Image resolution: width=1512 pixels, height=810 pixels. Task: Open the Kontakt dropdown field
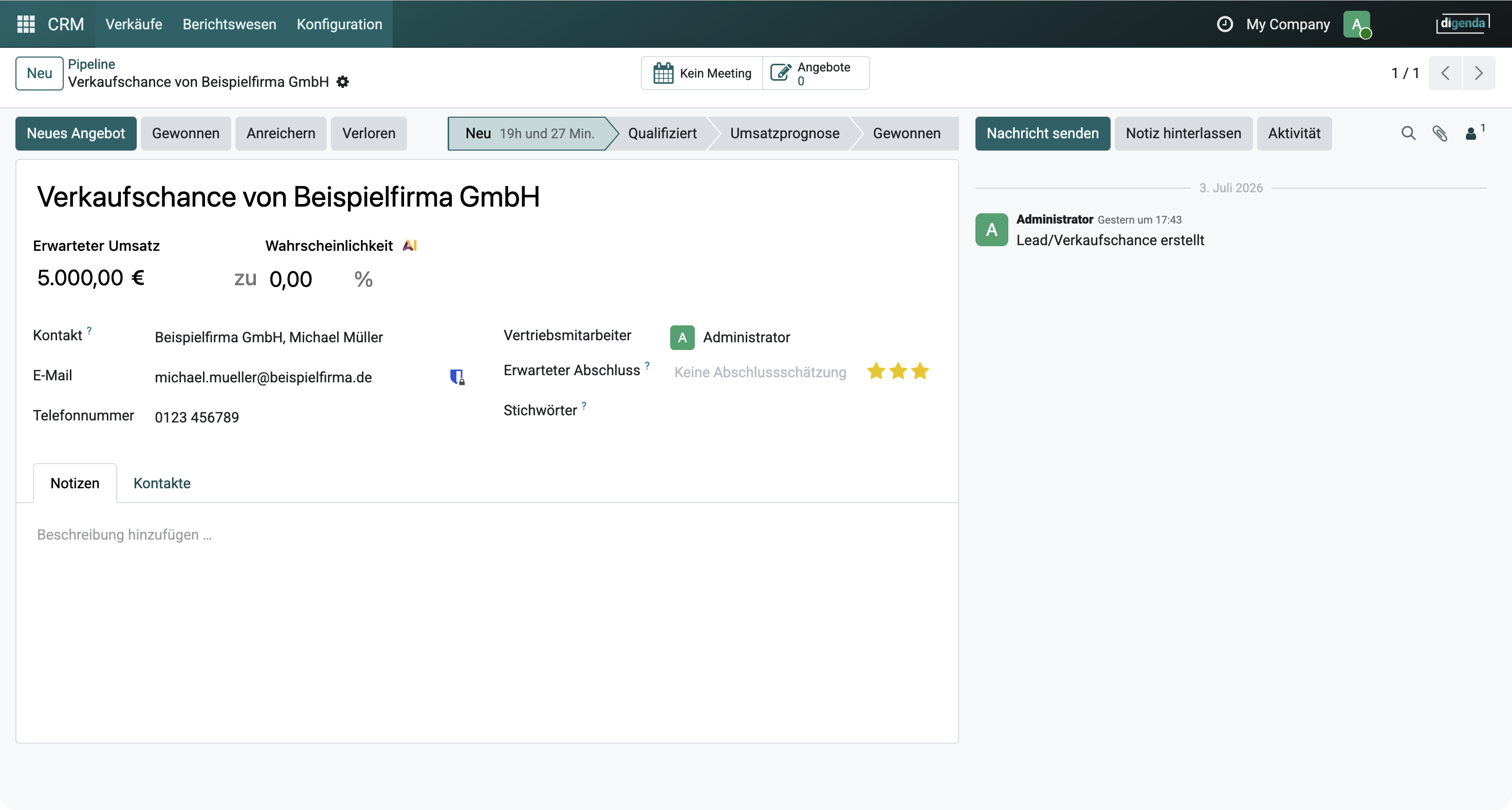[310, 338]
